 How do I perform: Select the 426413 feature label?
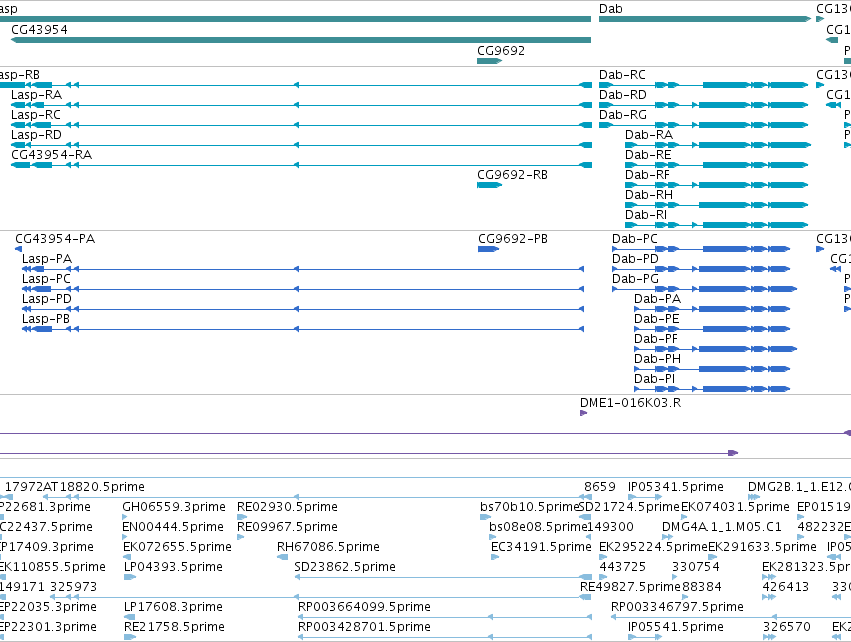[x=786, y=587]
